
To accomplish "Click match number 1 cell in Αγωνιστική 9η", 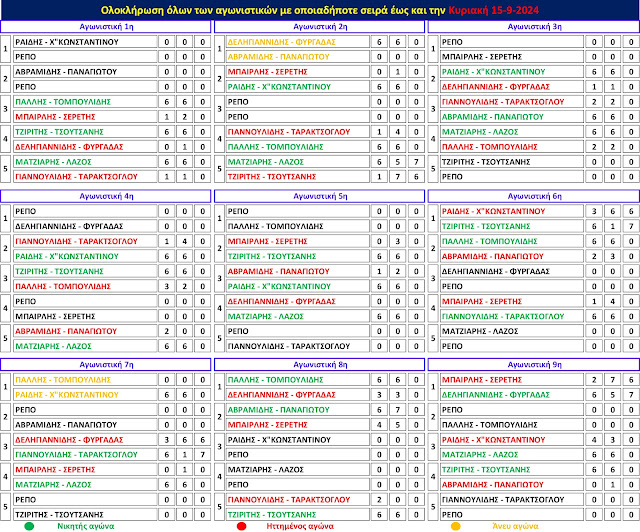I will tap(433, 387).
